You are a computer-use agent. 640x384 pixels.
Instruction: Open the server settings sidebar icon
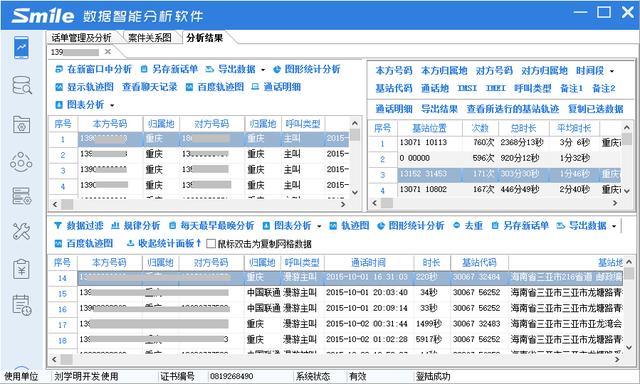pos(21,196)
